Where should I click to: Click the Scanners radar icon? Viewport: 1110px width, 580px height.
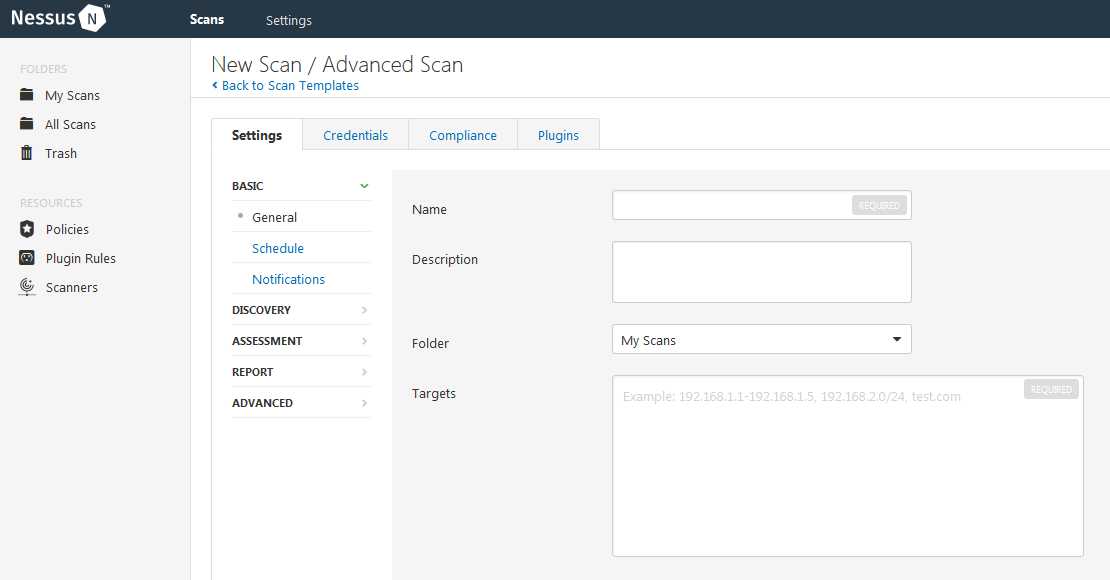(x=27, y=286)
